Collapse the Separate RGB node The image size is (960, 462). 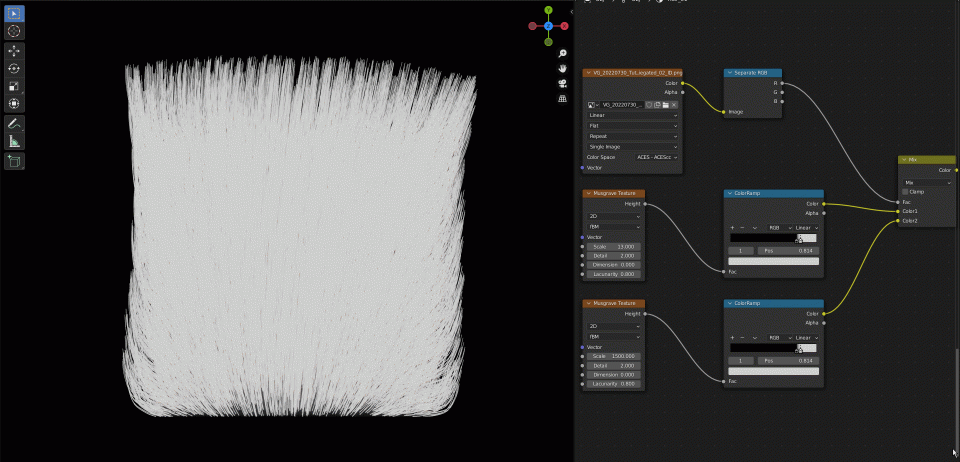pyautogui.click(x=730, y=73)
